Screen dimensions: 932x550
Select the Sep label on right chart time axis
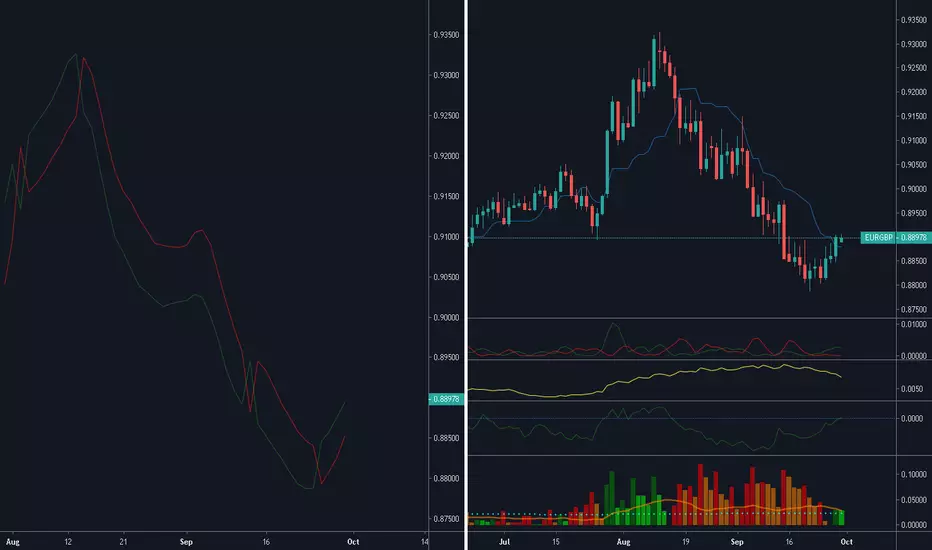click(737, 542)
